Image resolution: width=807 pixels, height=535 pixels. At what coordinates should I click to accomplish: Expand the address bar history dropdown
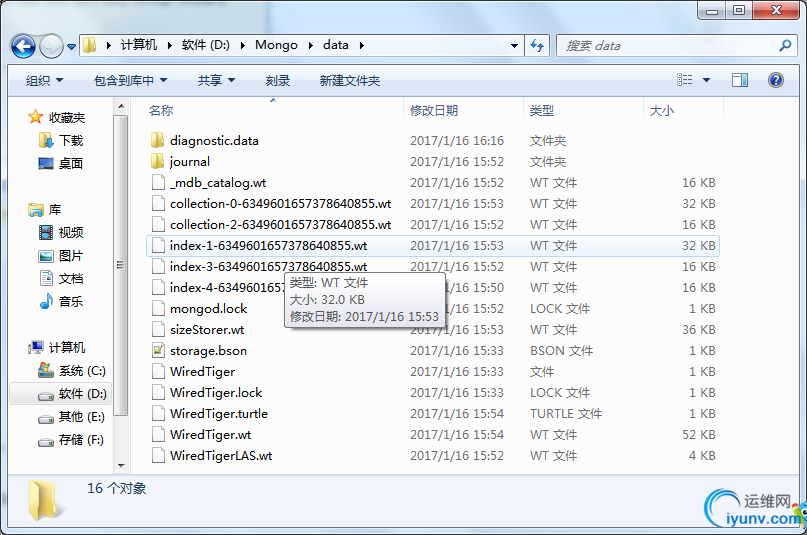click(x=514, y=46)
